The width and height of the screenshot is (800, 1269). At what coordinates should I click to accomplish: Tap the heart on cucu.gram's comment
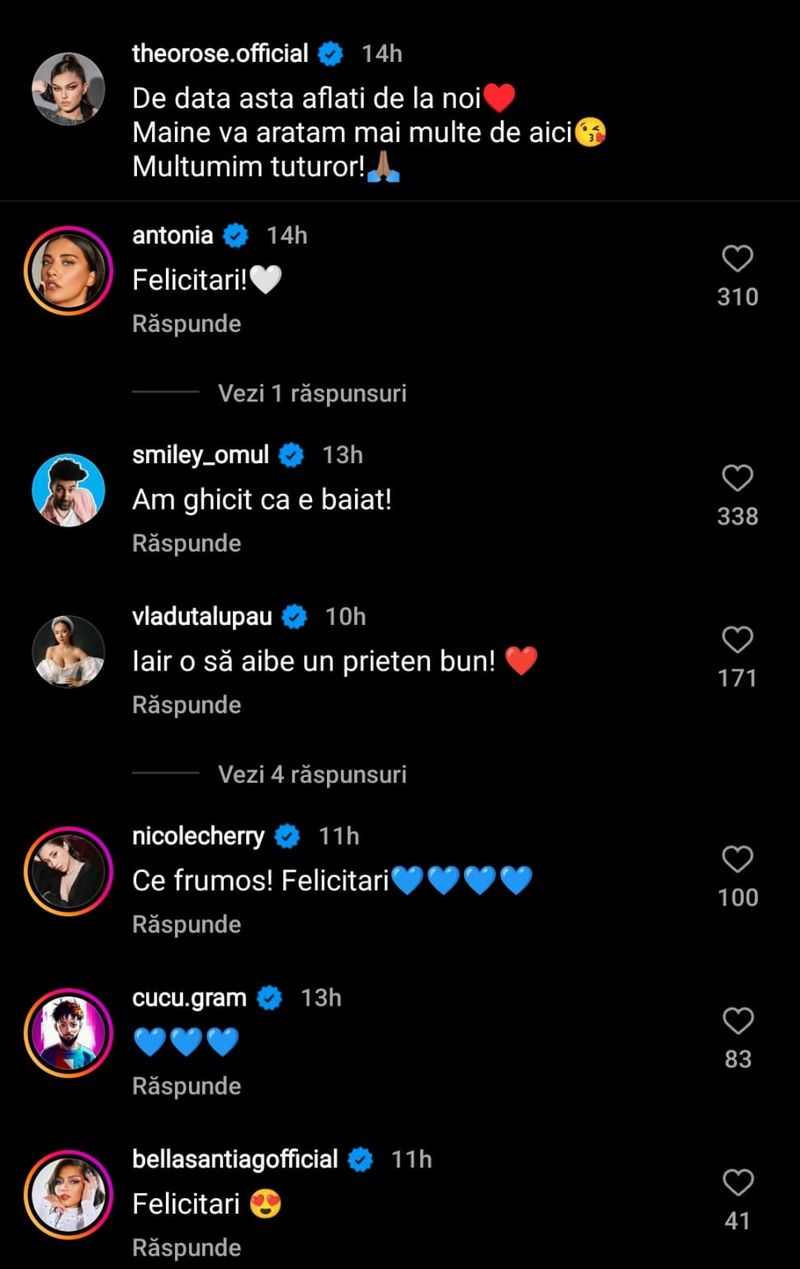tap(738, 1021)
